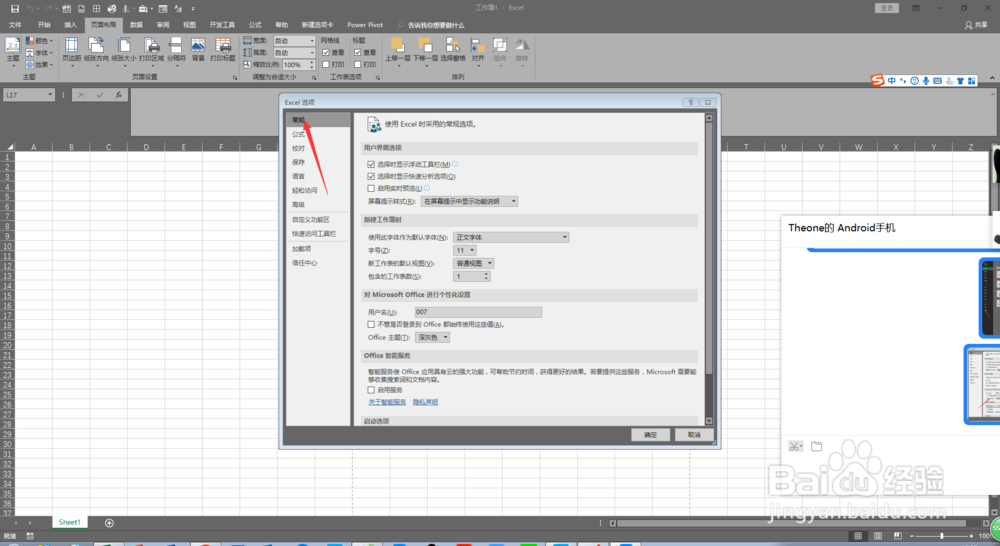Uncheck show Quick Analysis options (Q)
This screenshot has width=1000, height=546.
[x=371, y=177]
